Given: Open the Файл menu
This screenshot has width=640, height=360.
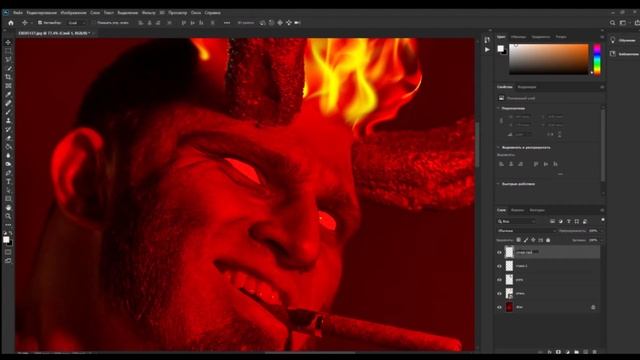Looking at the screenshot, I should (x=18, y=13).
